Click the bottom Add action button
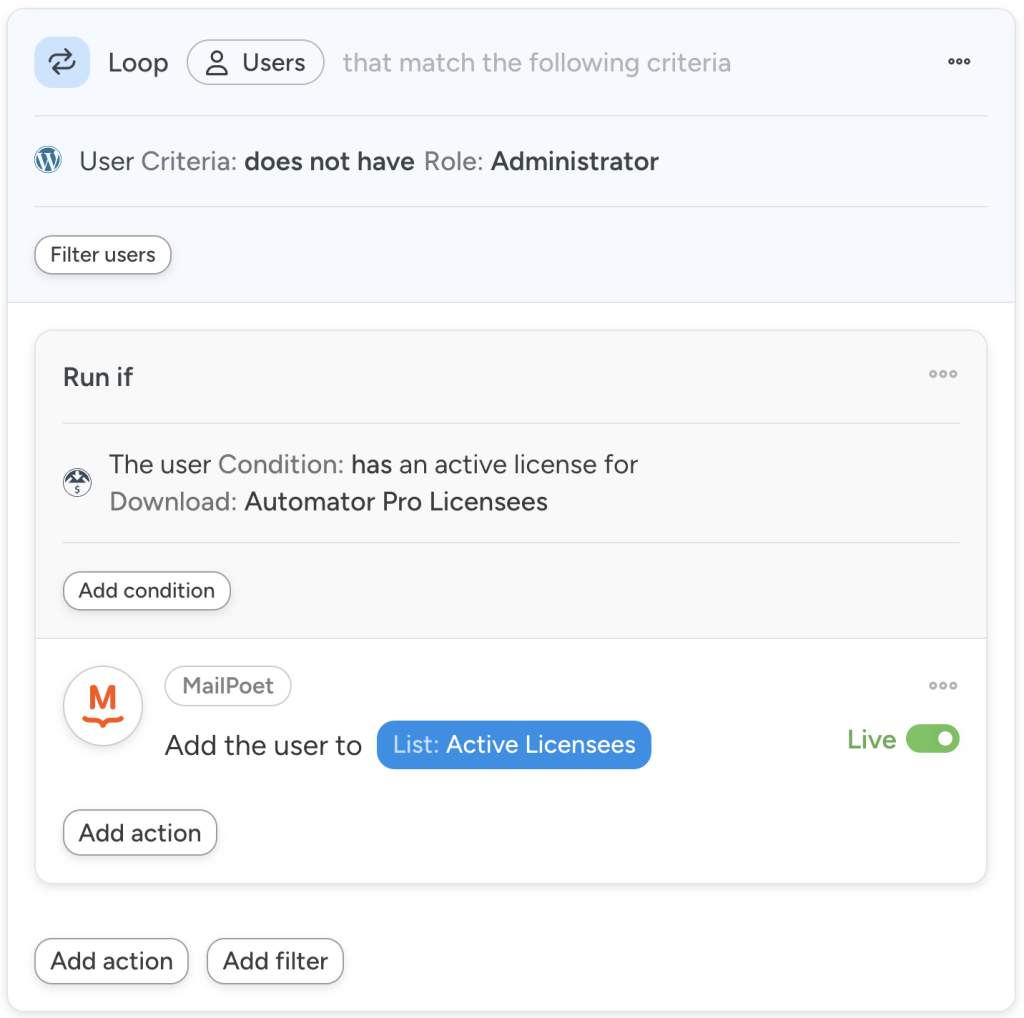Image resolution: width=1024 pixels, height=1018 pixels. tap(111, 961)
